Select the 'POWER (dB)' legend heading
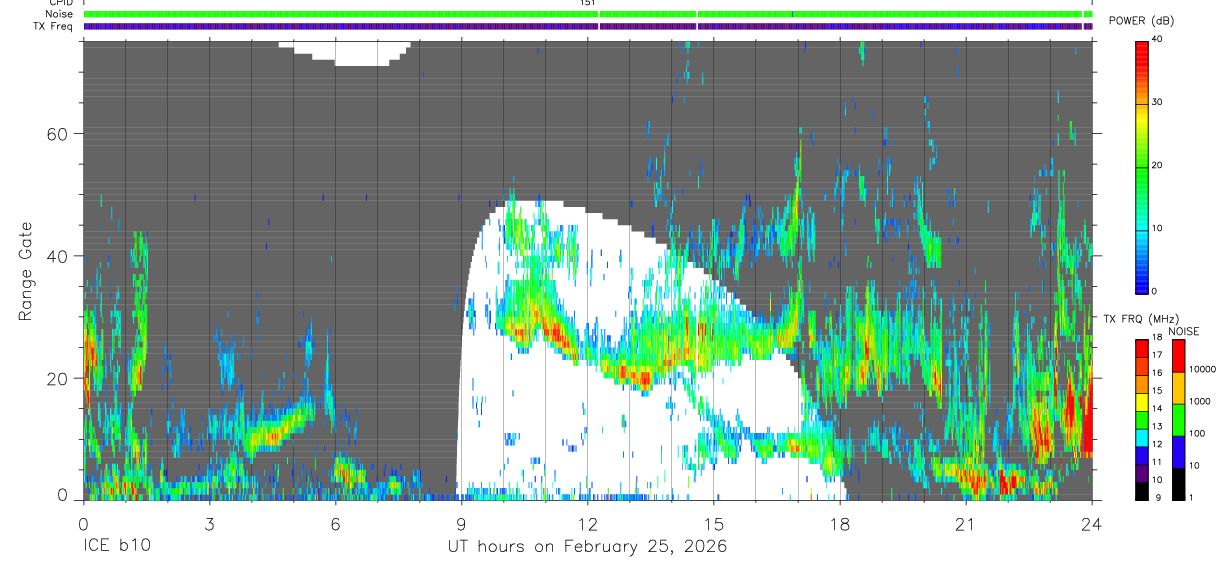1228x567 pixels. tap(1143, 21)
